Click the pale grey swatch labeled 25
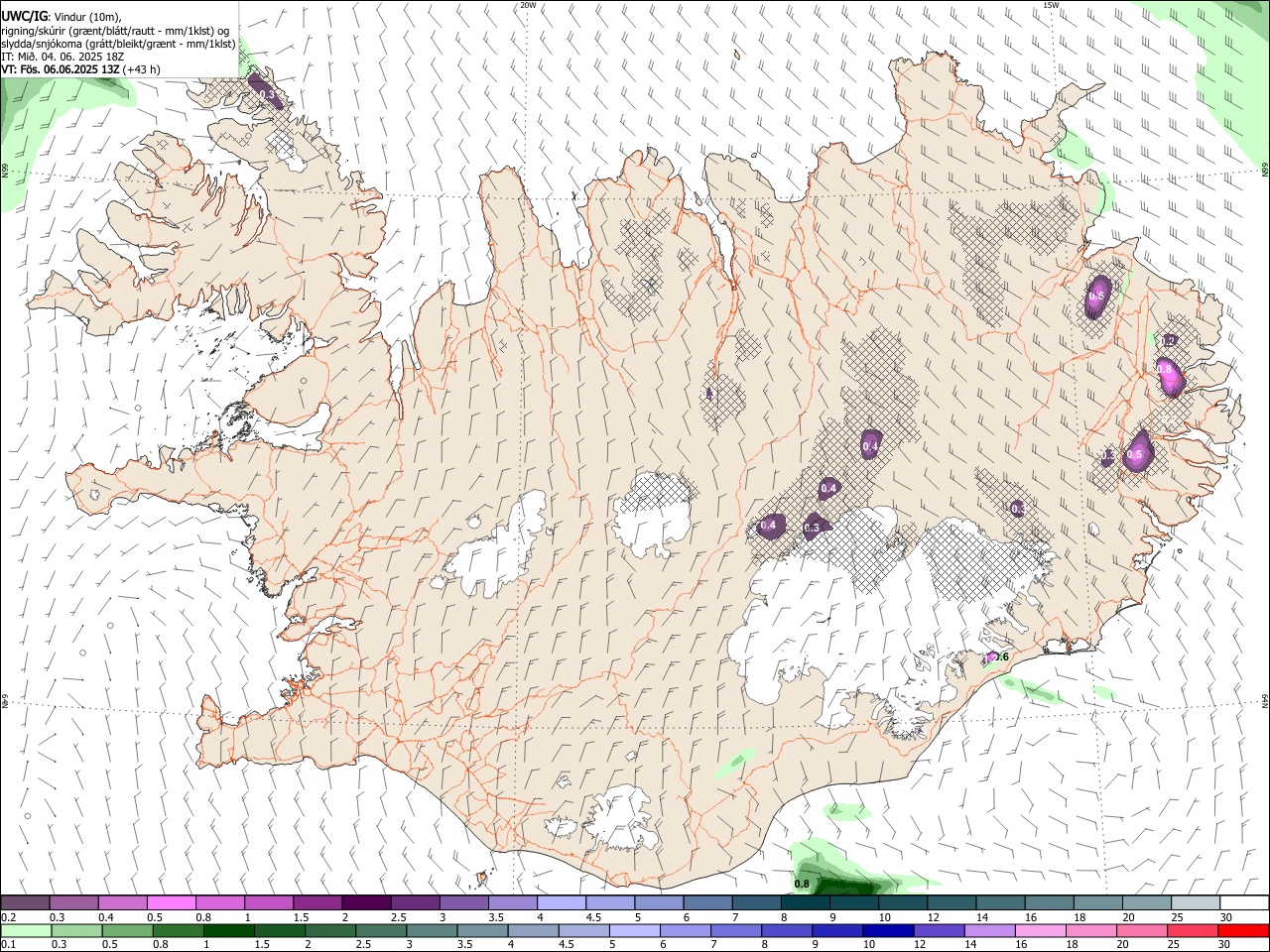 click(x=1196, y=902)
